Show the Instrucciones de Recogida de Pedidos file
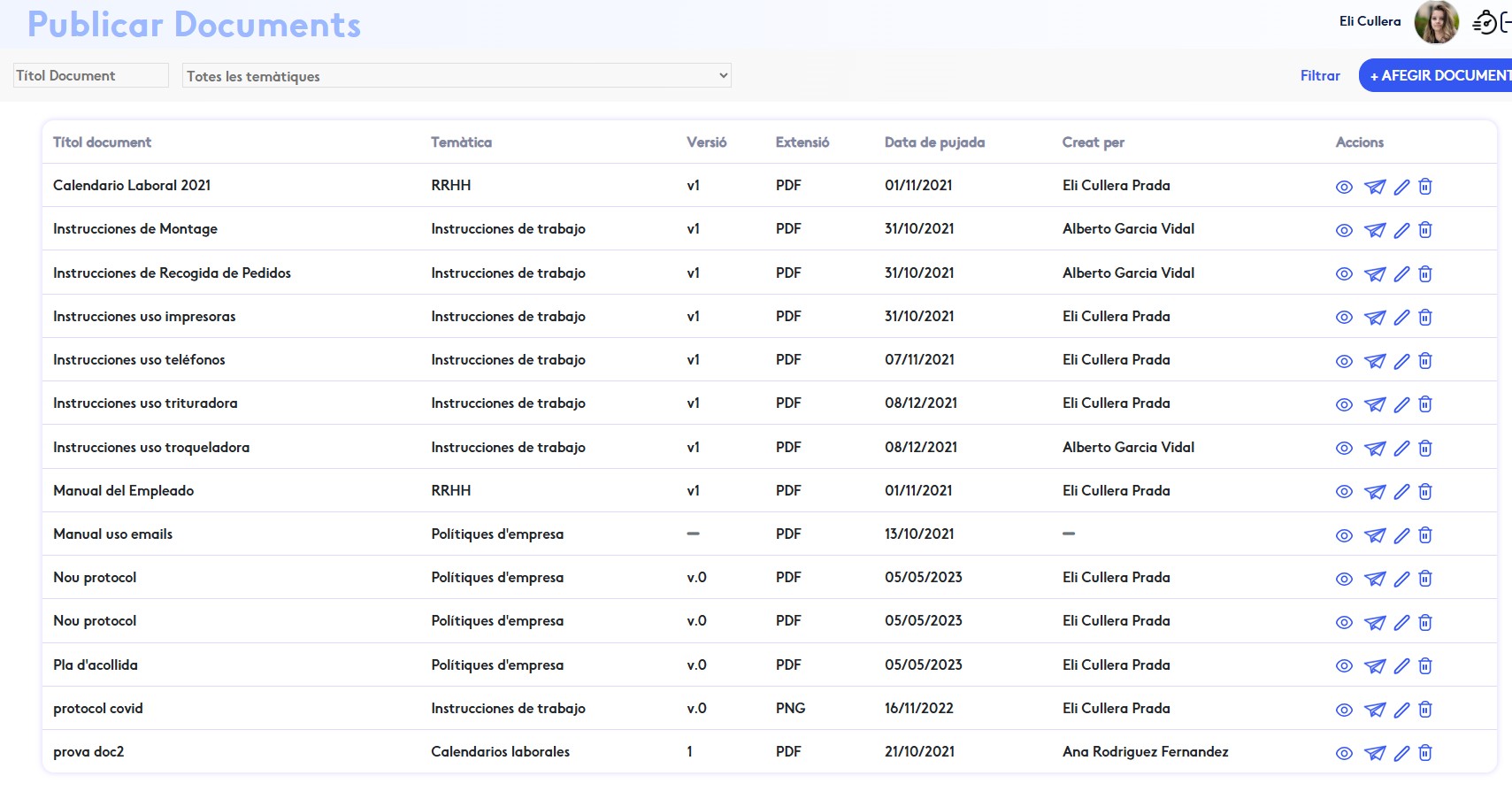The height and width of the screenshot is (799, 1512). (1344, 274)
